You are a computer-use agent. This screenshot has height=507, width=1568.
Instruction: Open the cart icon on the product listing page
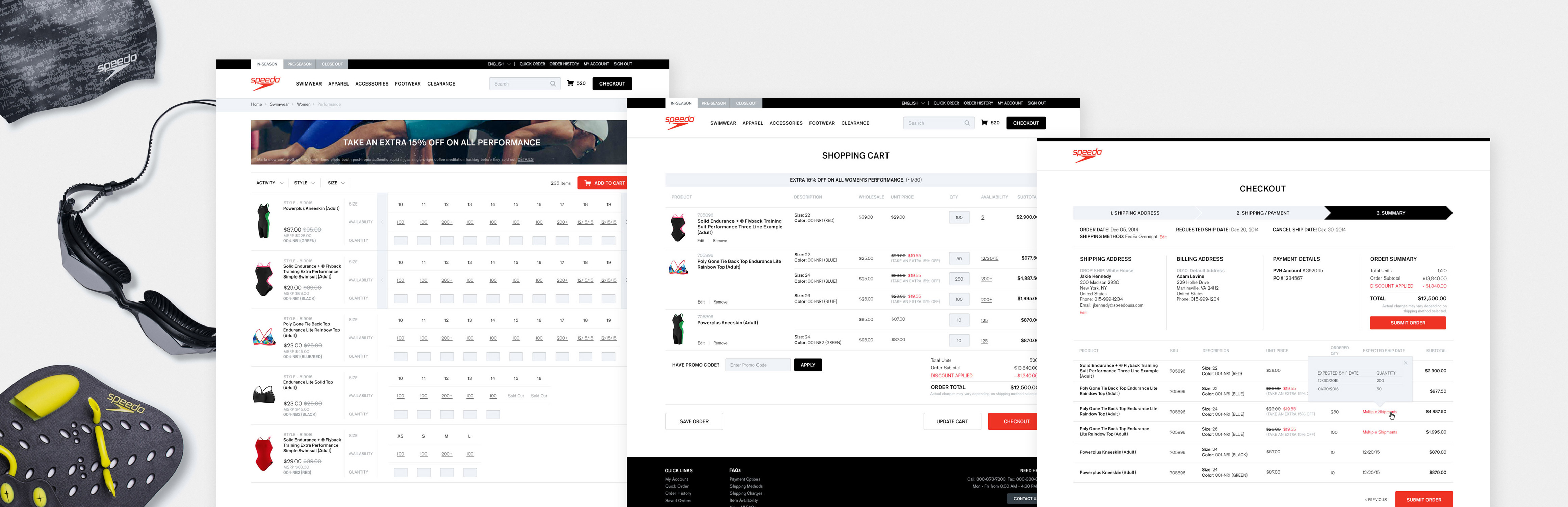pyautogui.click(x=570, y=83)
